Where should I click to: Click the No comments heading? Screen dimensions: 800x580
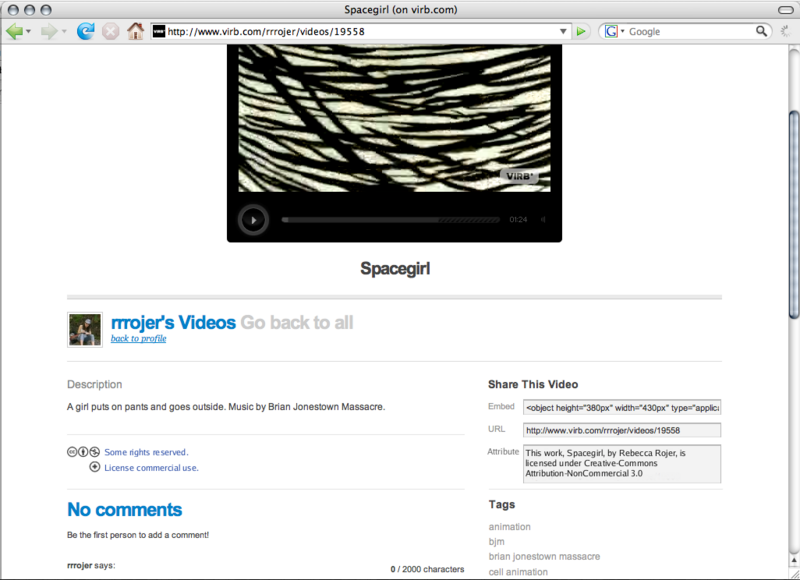click(x=124, y=510)
